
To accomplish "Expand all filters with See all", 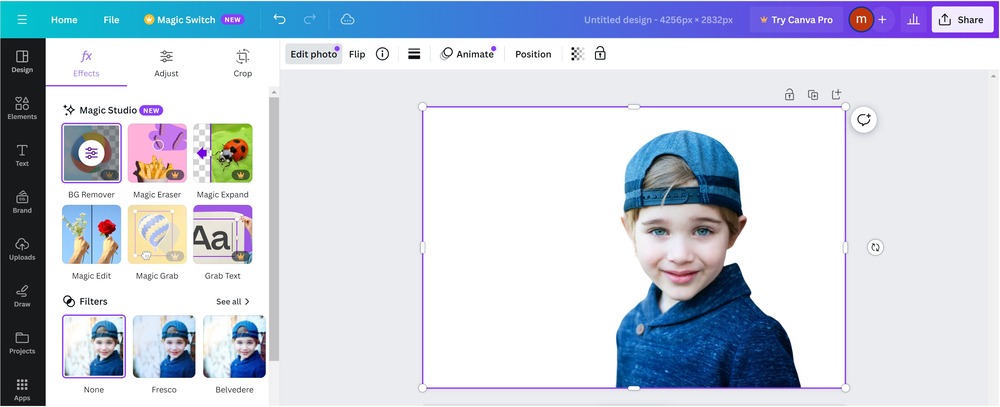I will point(233,301).
